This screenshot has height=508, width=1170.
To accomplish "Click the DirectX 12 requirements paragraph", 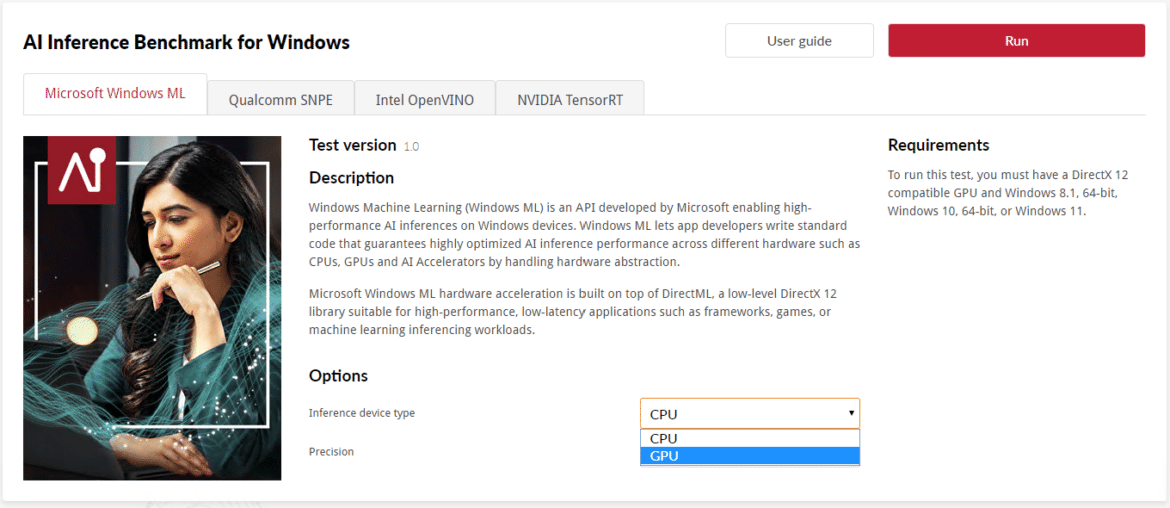I will [1008, 193].
